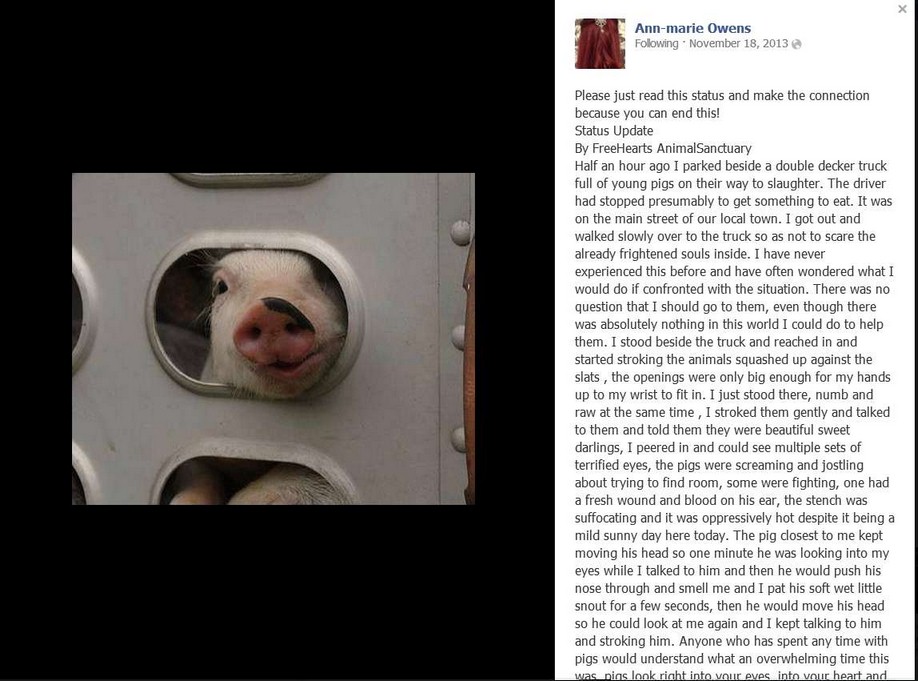Click the 'Status Update' text line
Screen dimensions: 918x681
click(614, 131)
